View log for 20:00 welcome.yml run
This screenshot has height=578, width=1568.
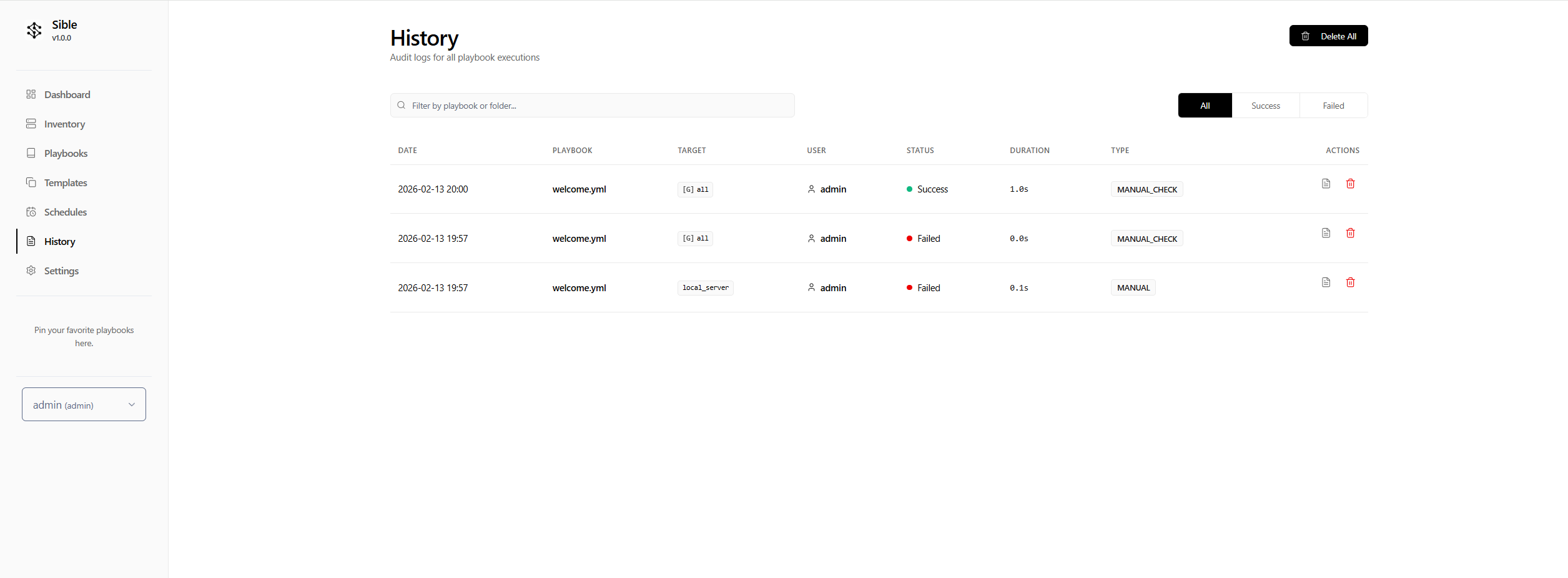pyautogui.click(x=1326, y=184)
